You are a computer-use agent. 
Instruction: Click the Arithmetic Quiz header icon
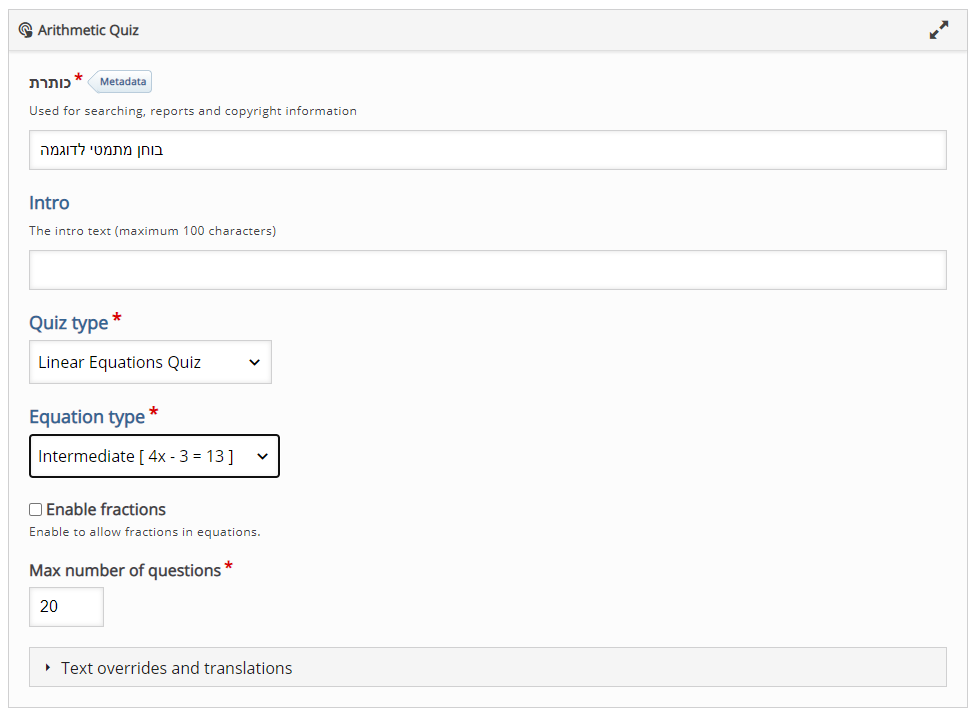tap(26, 30)
